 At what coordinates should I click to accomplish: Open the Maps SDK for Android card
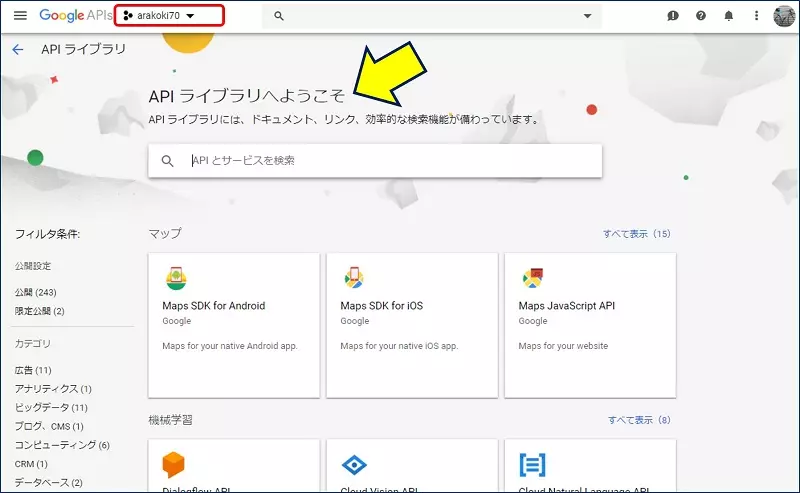[234, 325]
